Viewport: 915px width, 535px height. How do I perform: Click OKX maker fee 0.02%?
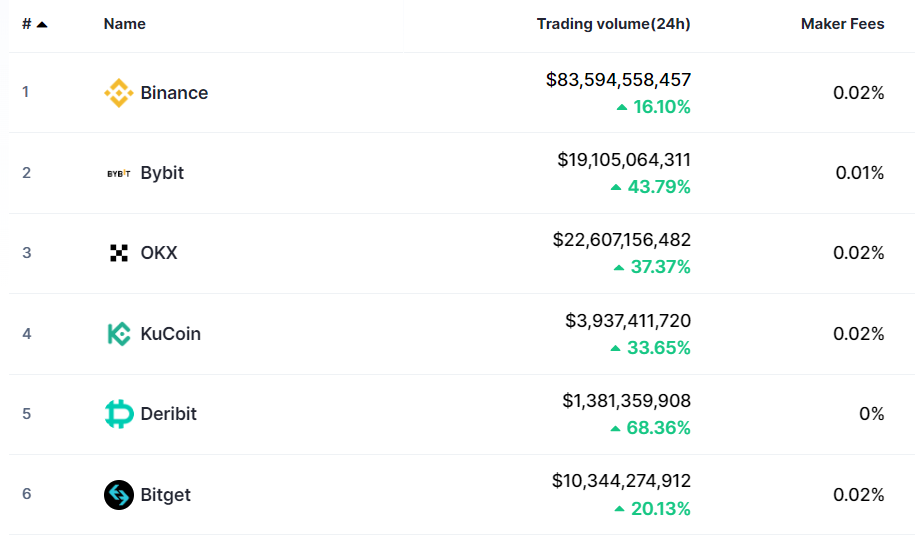[858, 253]
